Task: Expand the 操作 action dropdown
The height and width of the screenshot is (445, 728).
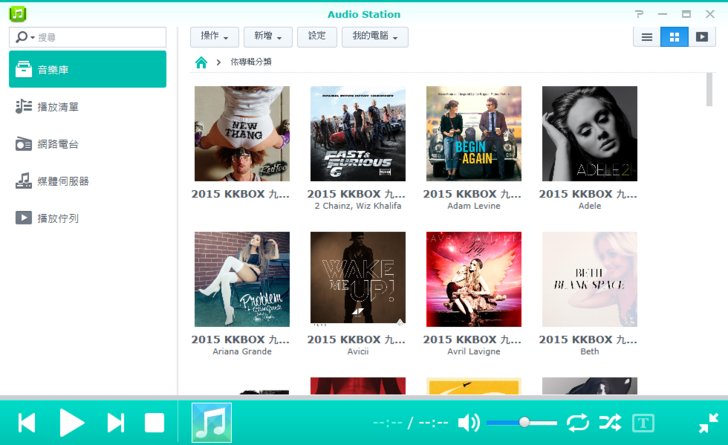Action: [x=214, y=37]
